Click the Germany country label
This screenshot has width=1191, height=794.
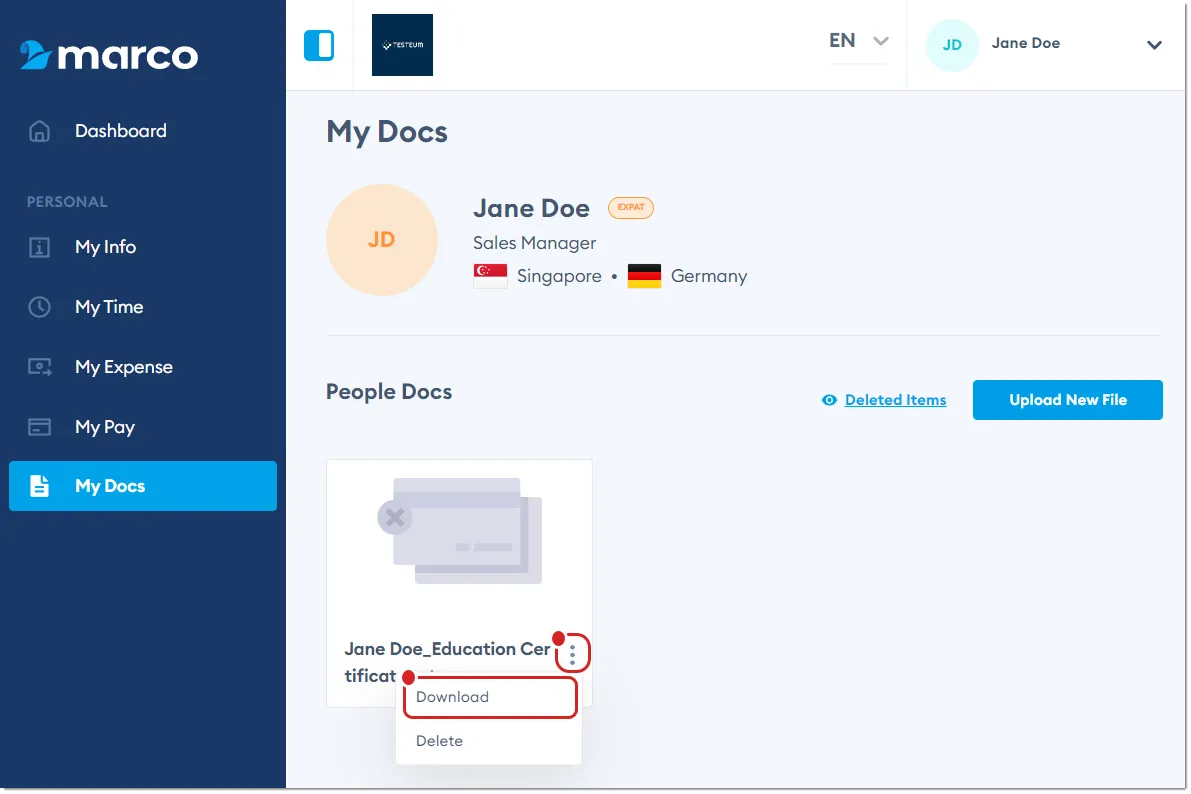(709, 277)
